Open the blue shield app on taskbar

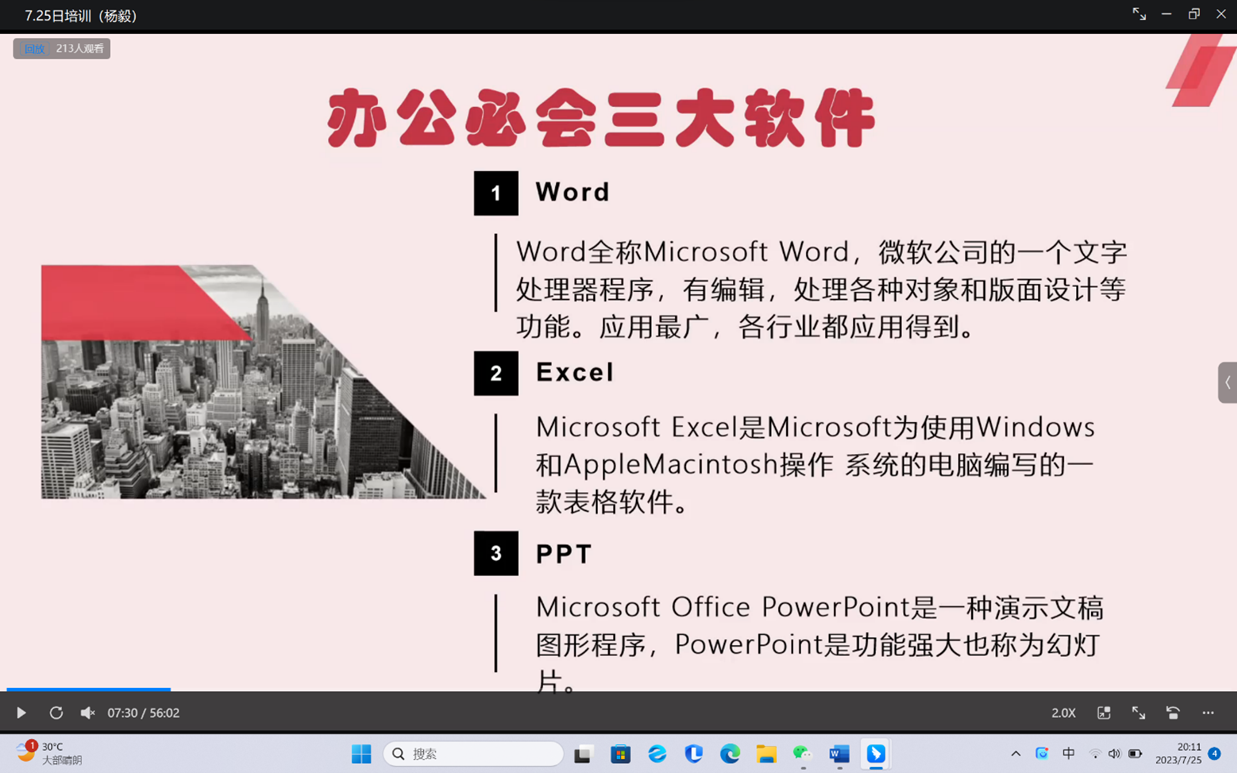pyautogui.click(x=693, y=754)
